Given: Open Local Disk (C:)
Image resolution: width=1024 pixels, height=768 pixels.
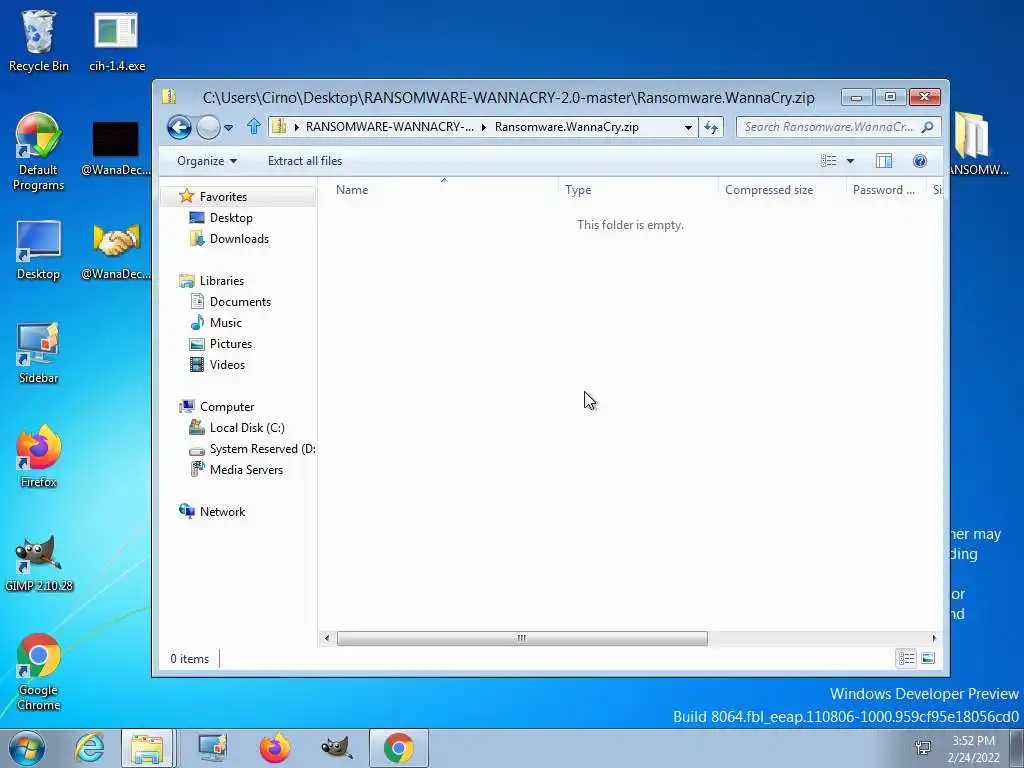Looking at the screenshot, I should [246, 428].
